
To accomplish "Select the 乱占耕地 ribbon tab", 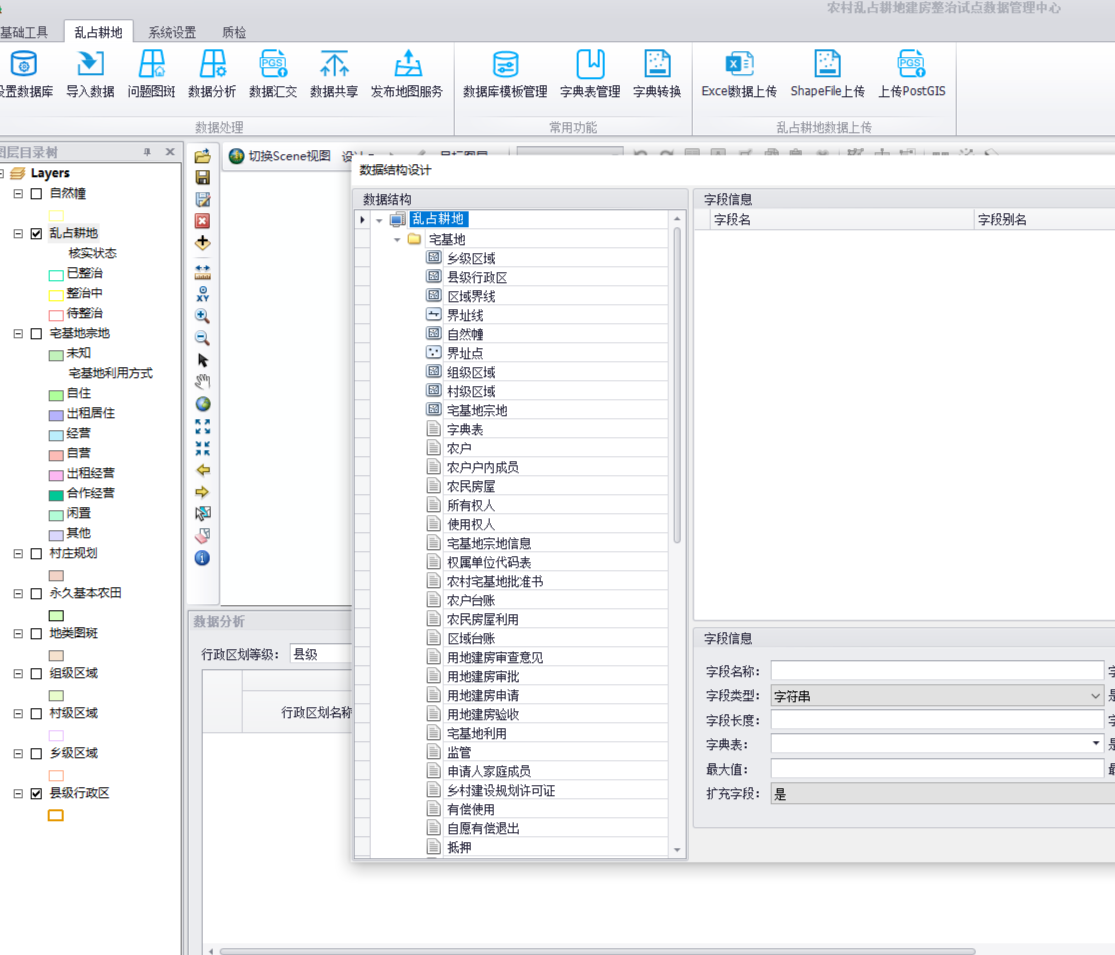I will (98, 32).
